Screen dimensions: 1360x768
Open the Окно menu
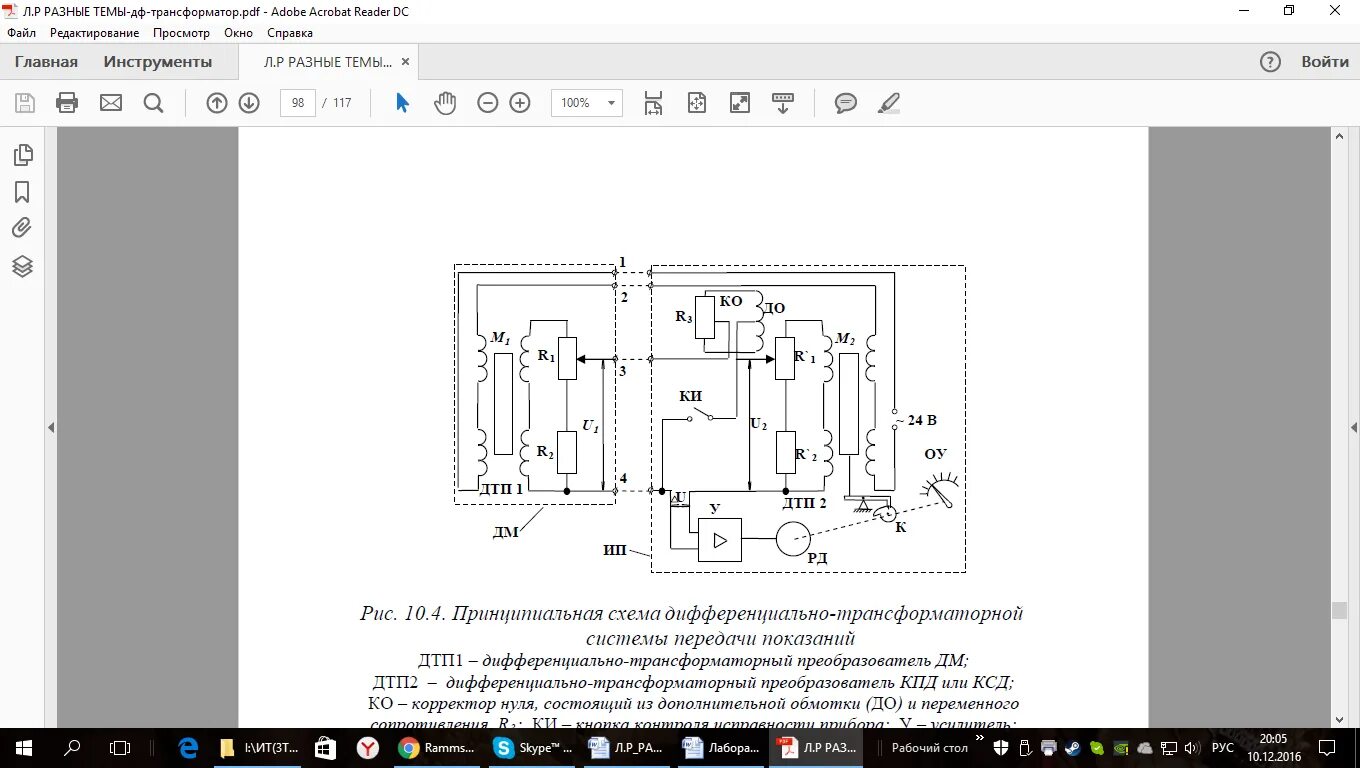pyautogui.click(x=238, y=33)
